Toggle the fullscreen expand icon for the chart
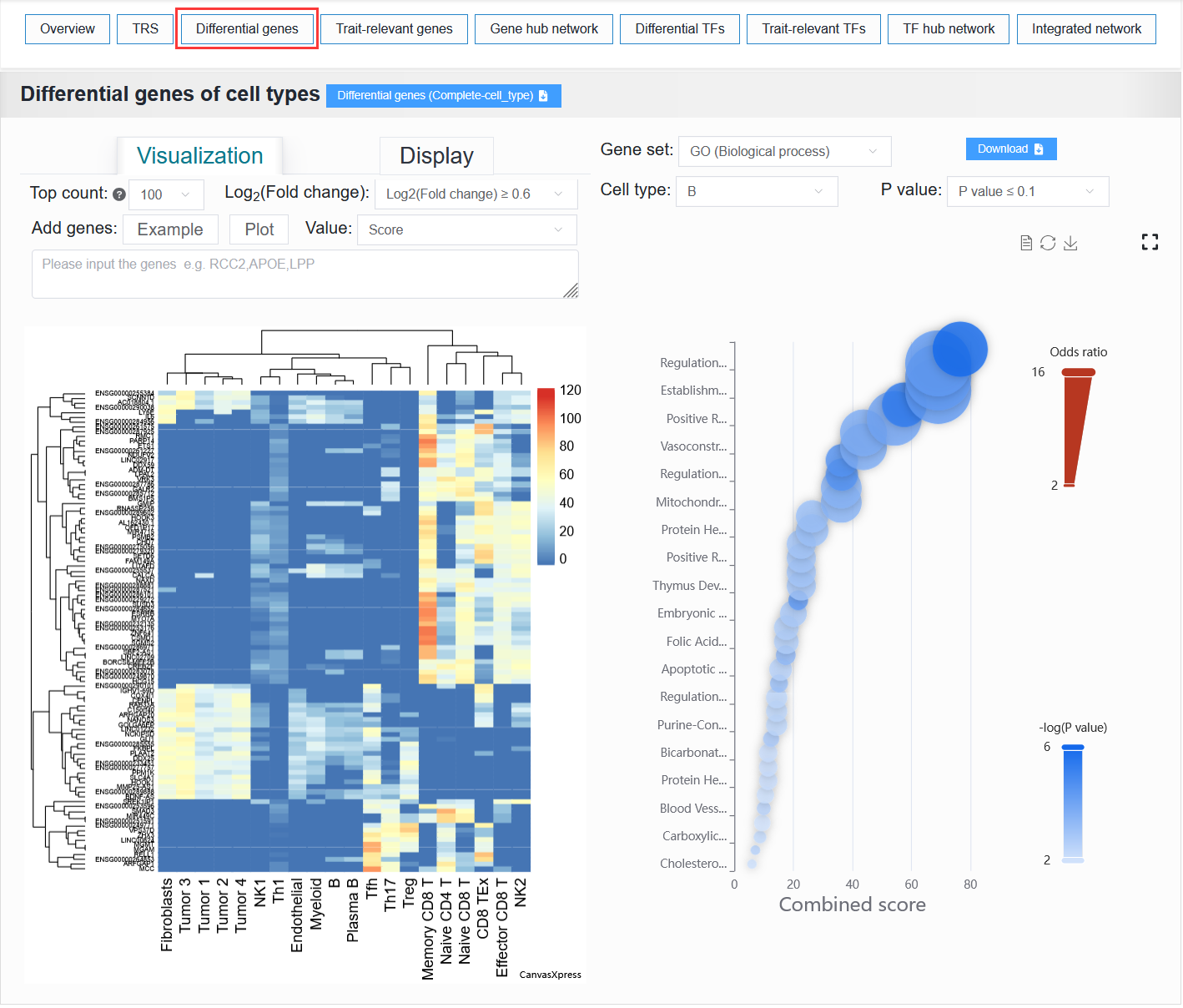 1150,242
